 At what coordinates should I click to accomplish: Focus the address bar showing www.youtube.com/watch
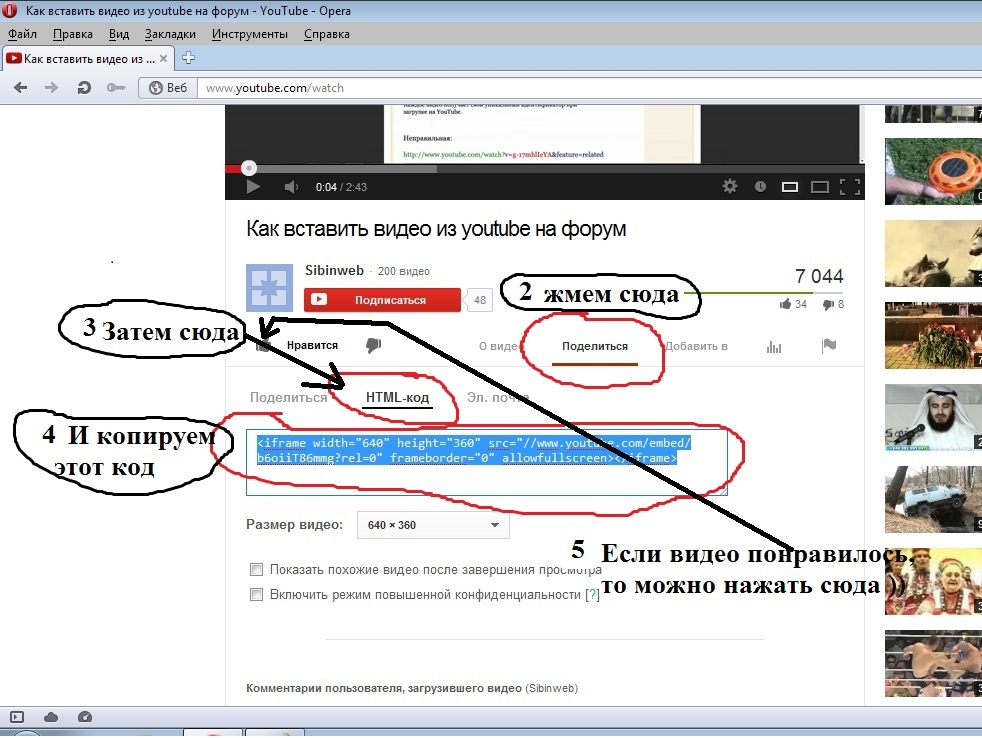pos(589,88)
